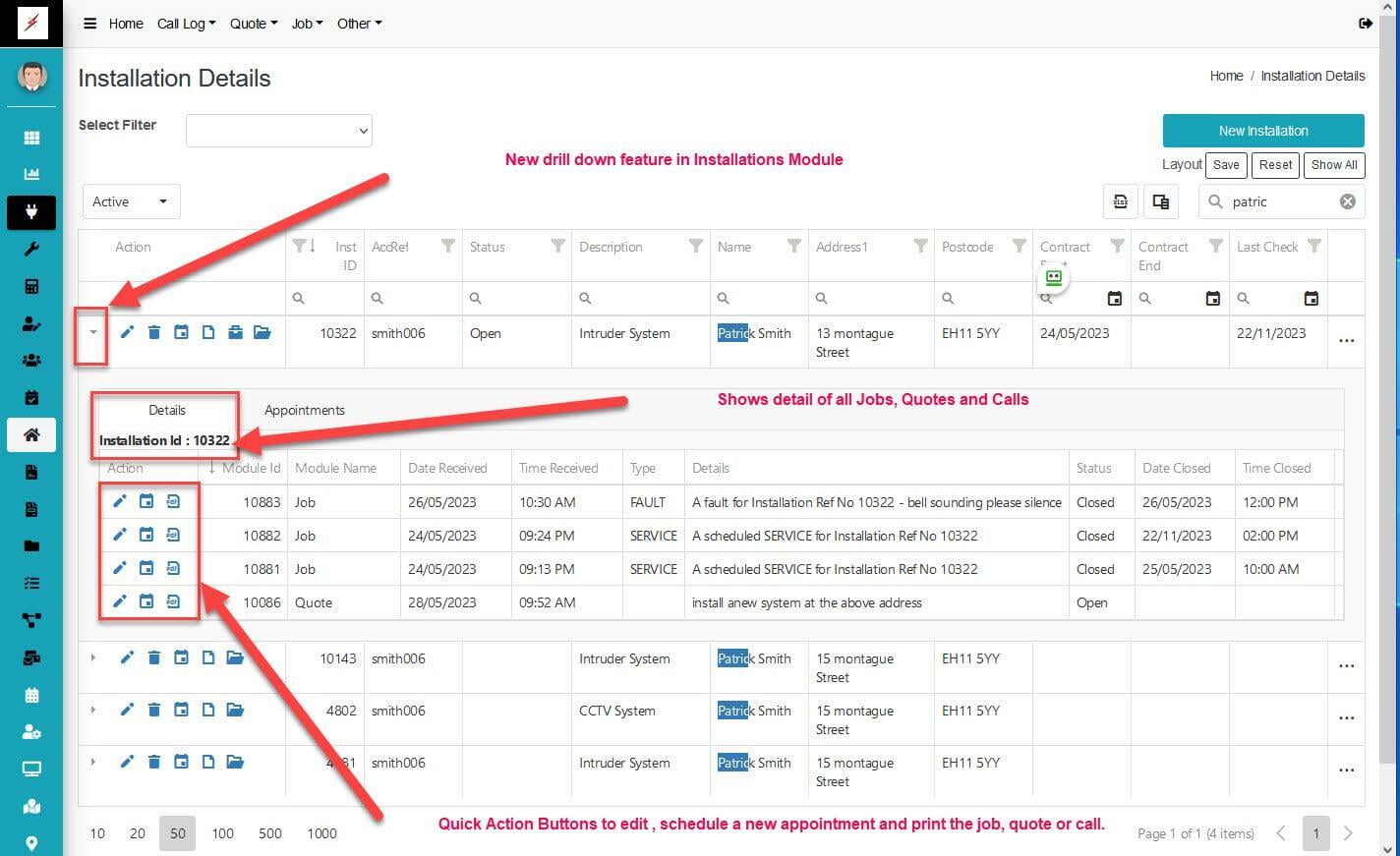Set page size to 100
This screenshot has width=1400, height=856.
point(223,833)
